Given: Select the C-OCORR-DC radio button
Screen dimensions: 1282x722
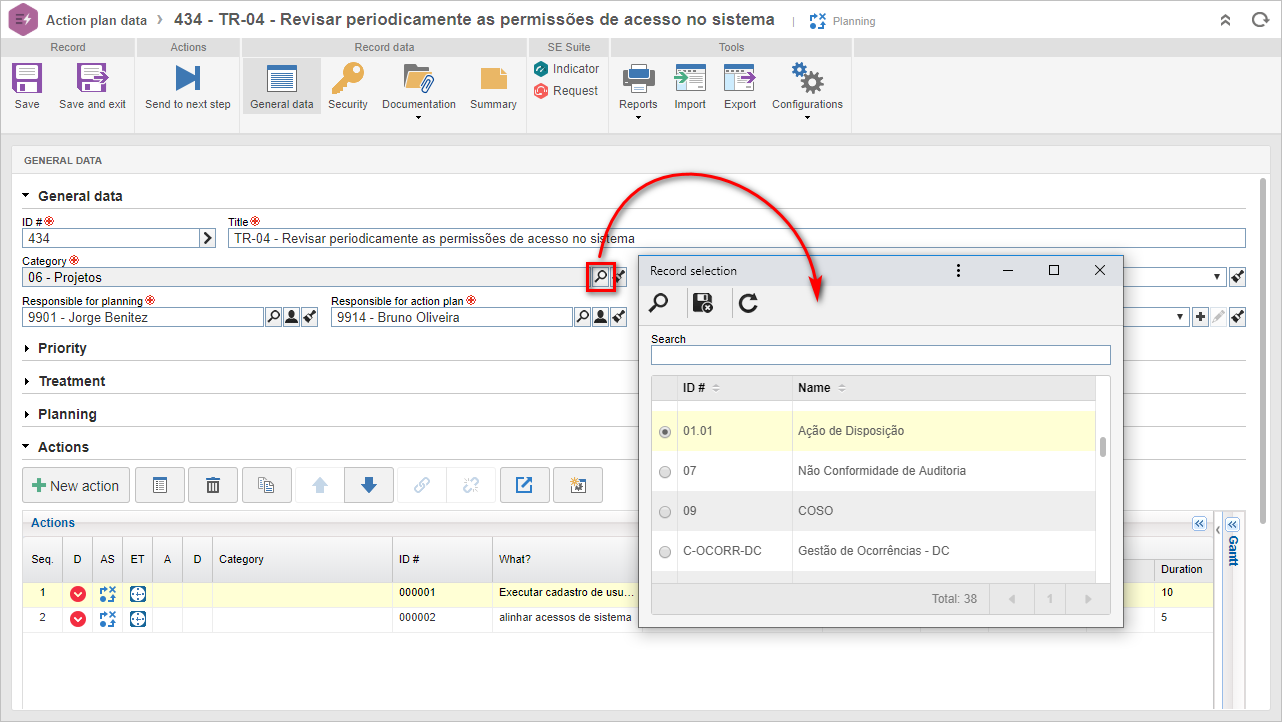Looking at the screenshot, I should click(x=665, y=552).
